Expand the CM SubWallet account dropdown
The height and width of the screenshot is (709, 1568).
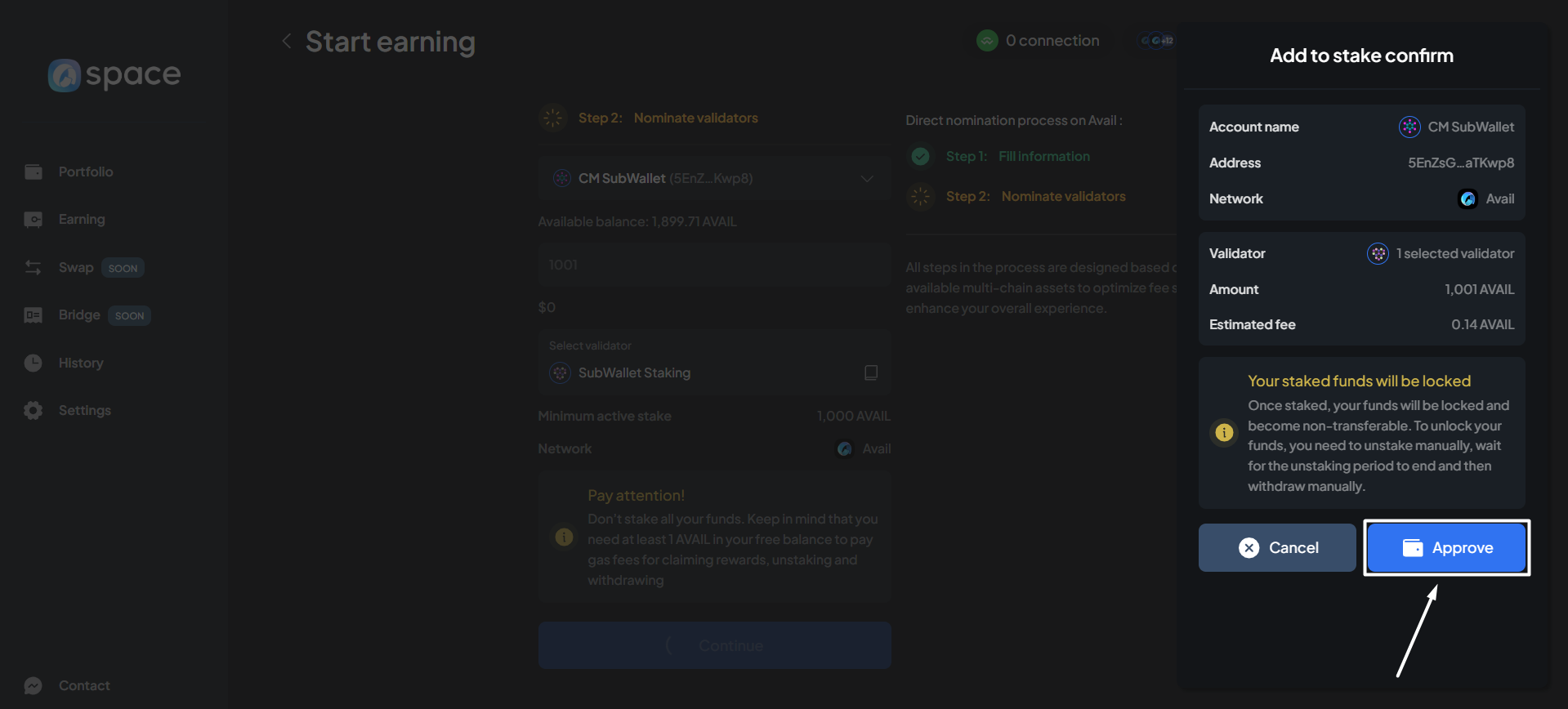point(867,178)
